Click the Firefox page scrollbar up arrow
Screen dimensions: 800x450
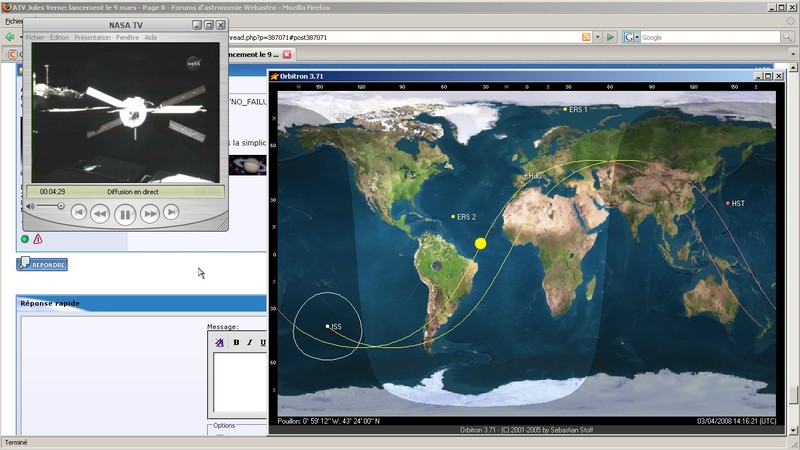point(793,67)
